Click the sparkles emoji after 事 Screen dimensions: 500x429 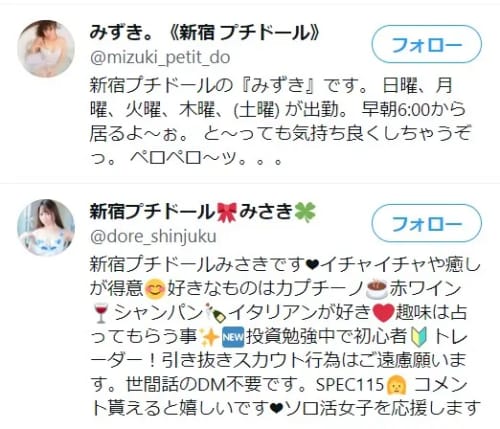(x=209, y=337)
